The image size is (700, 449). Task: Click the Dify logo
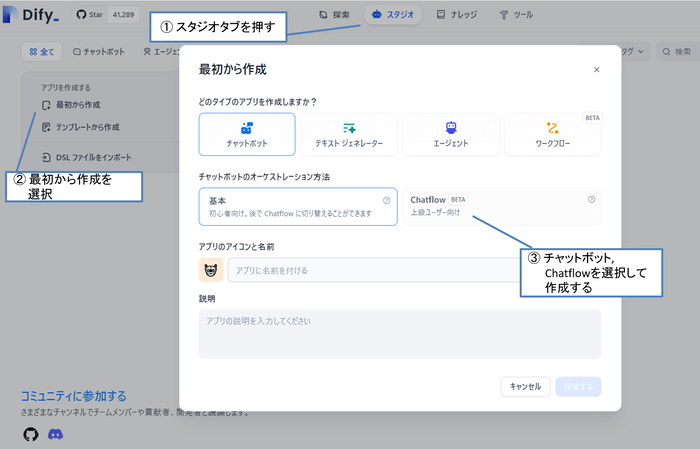30,15
